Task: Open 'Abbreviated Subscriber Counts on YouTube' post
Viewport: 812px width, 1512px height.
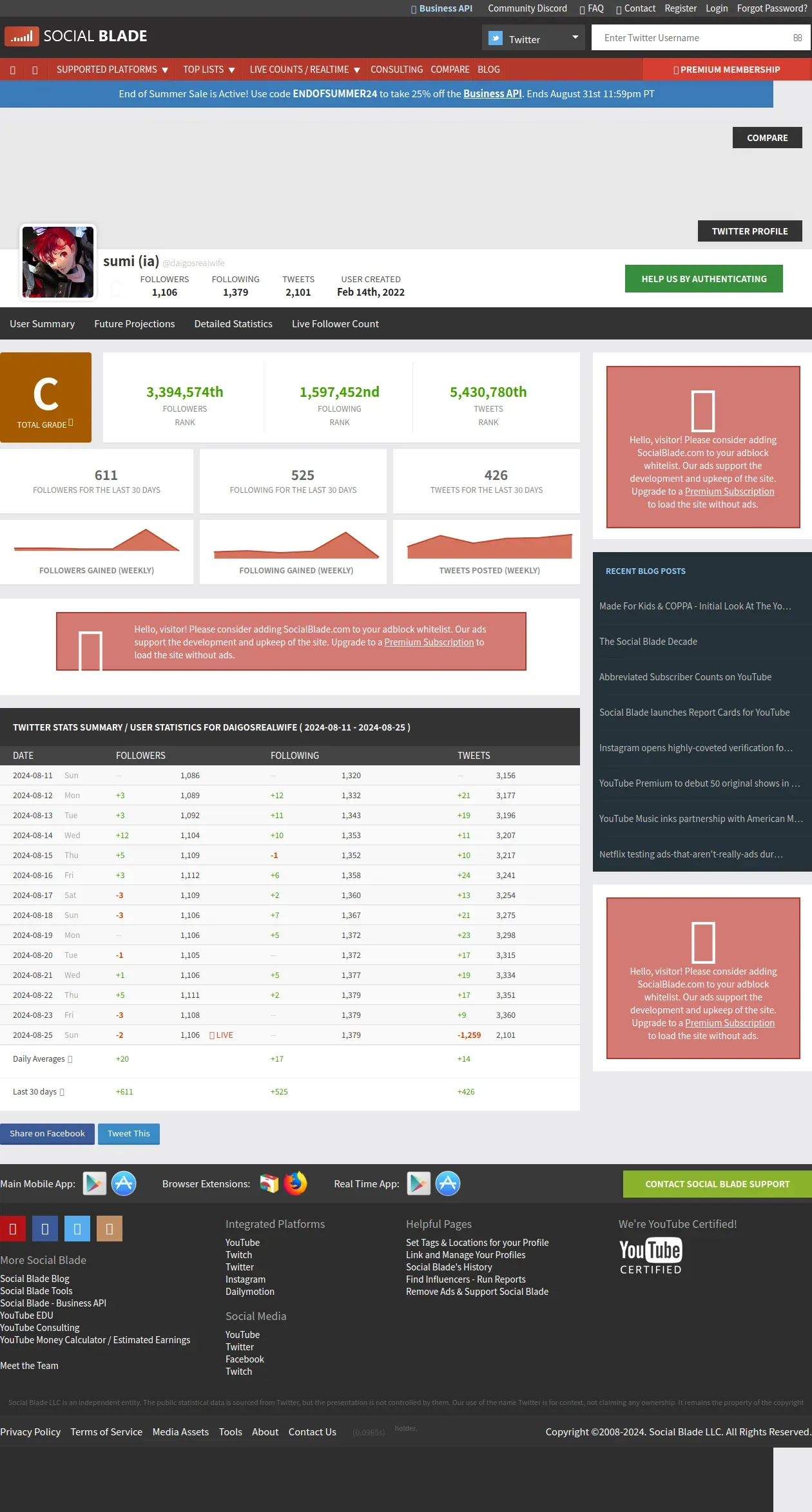Action: click(x=685, y=677)
